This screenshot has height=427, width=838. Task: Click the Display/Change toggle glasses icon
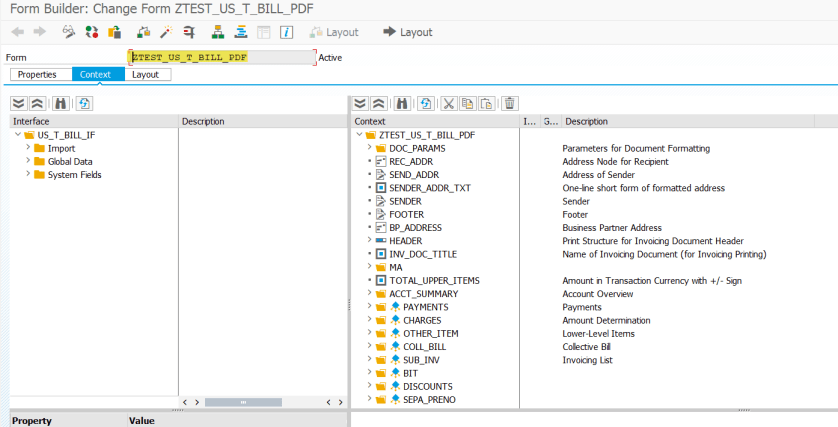[x=69, y=32]
